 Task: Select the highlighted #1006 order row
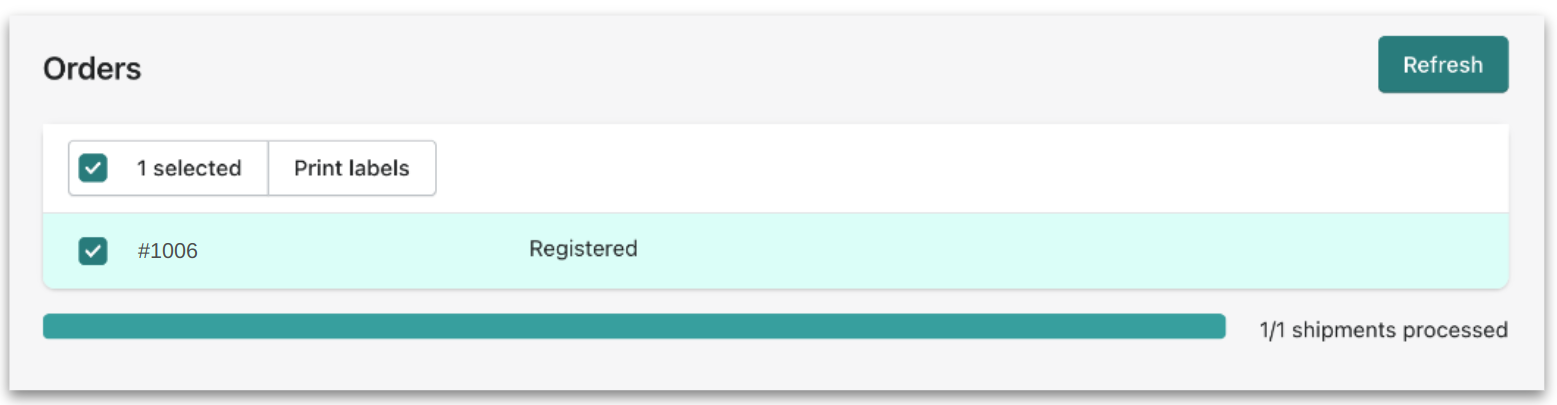click(900, 251)
